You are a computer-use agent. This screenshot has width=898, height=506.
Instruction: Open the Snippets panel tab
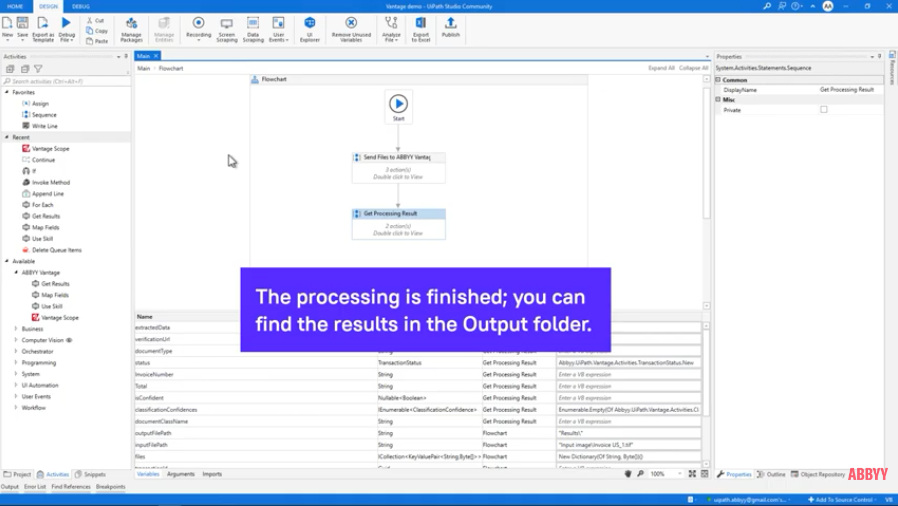tap(90, 475)
